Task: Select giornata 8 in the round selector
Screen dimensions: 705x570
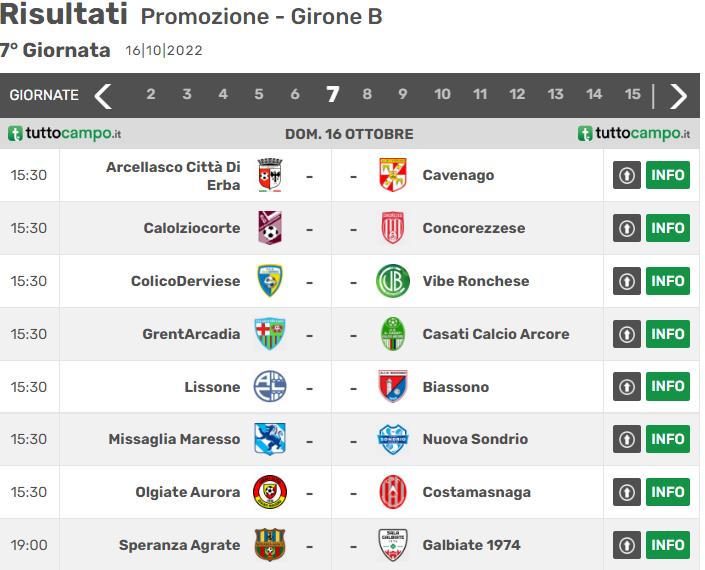Action: click(x=367, y=95)
